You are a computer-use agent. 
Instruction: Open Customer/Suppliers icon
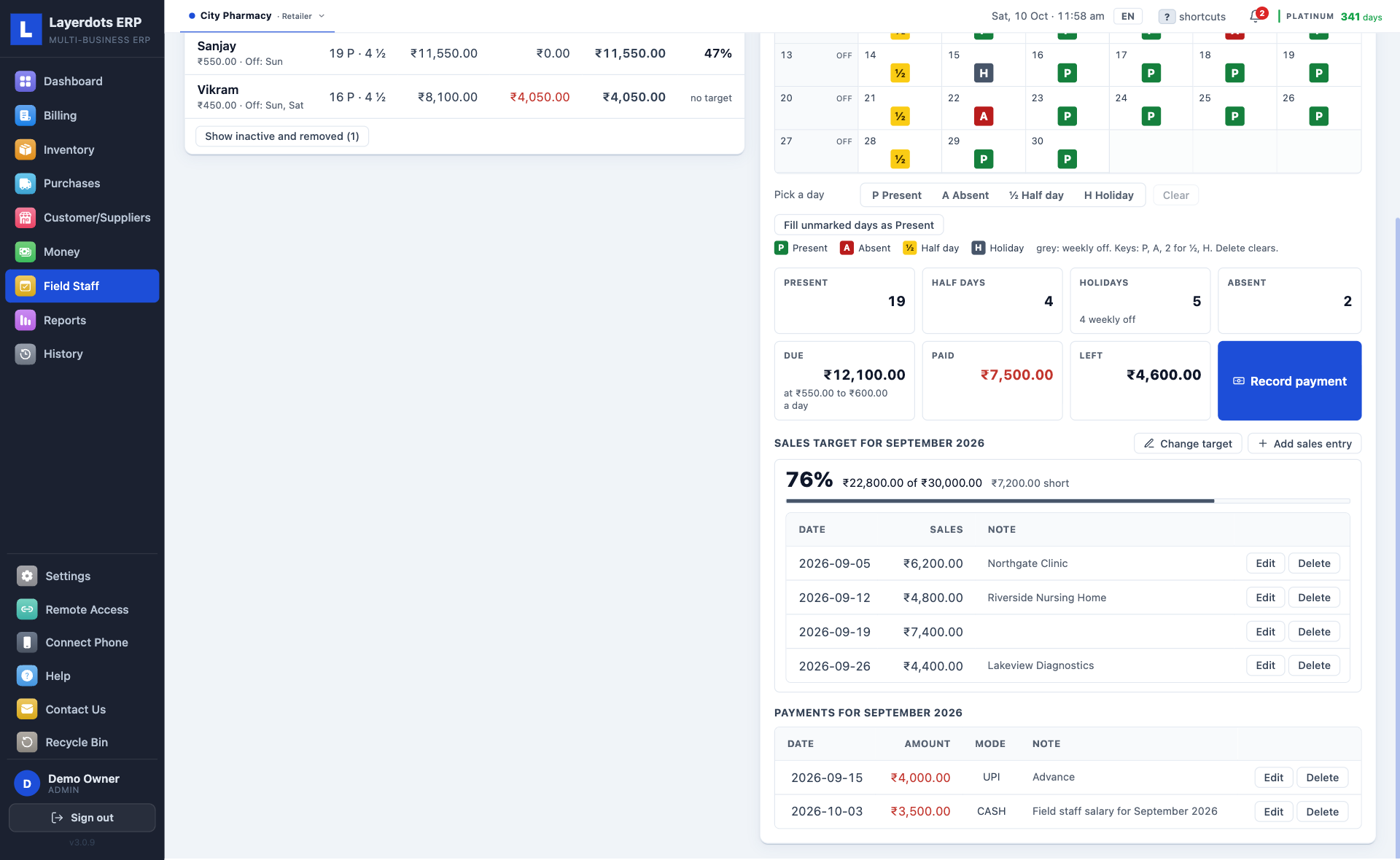(x=26, y=218)
